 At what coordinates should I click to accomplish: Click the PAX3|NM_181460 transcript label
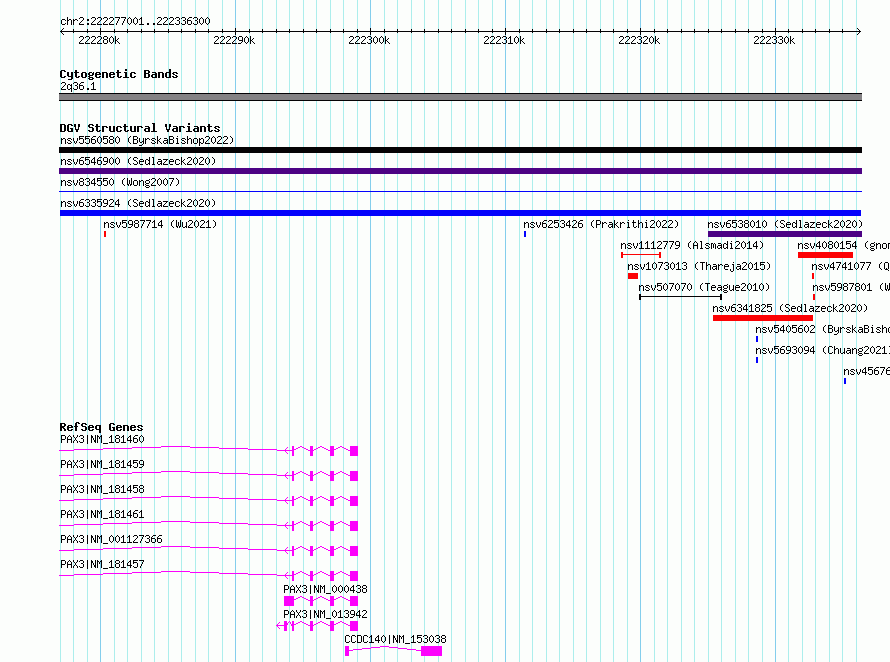coord(102,439)
